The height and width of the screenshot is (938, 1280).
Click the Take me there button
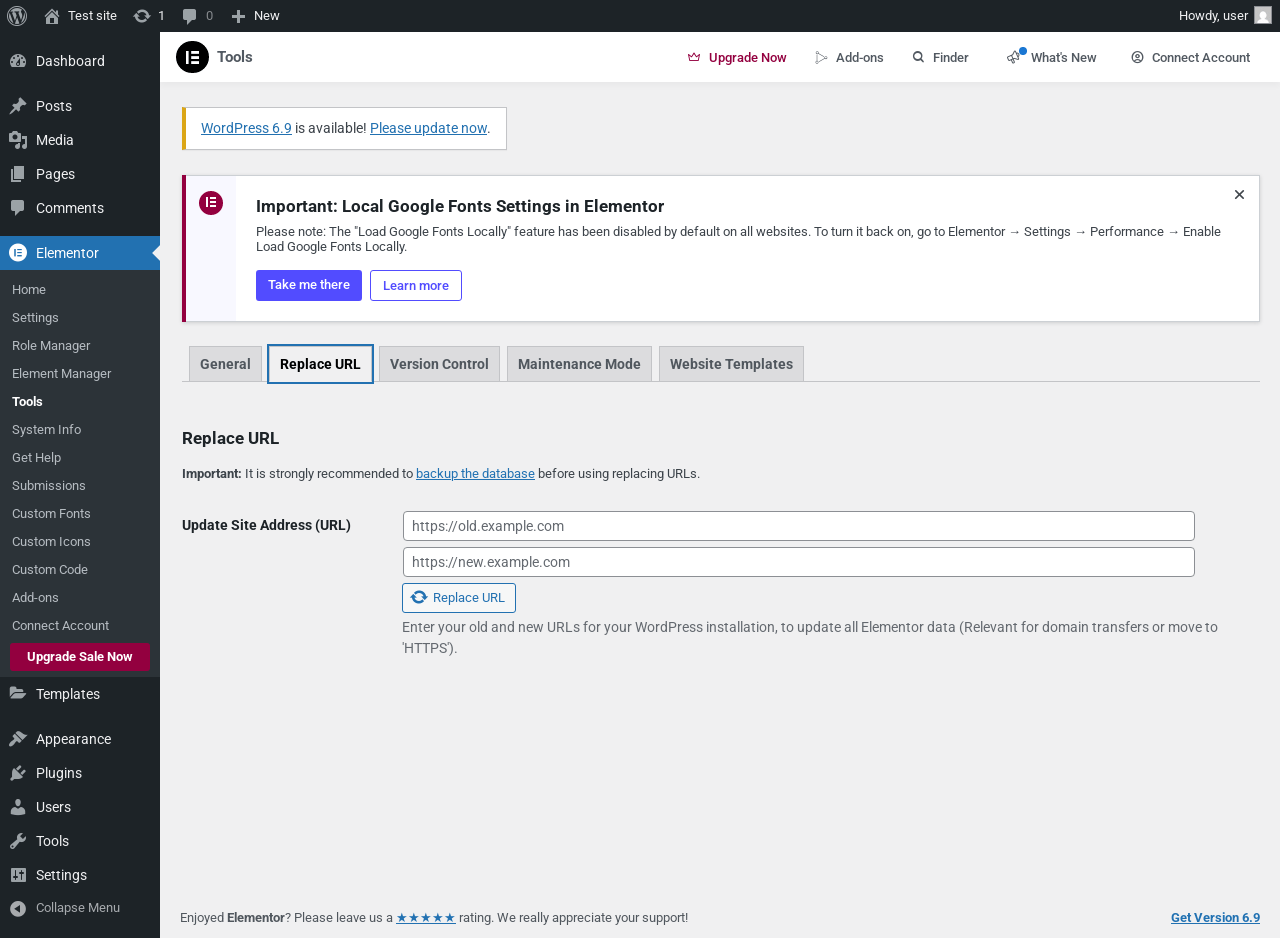pyautogui.click(x=309, y=285)
